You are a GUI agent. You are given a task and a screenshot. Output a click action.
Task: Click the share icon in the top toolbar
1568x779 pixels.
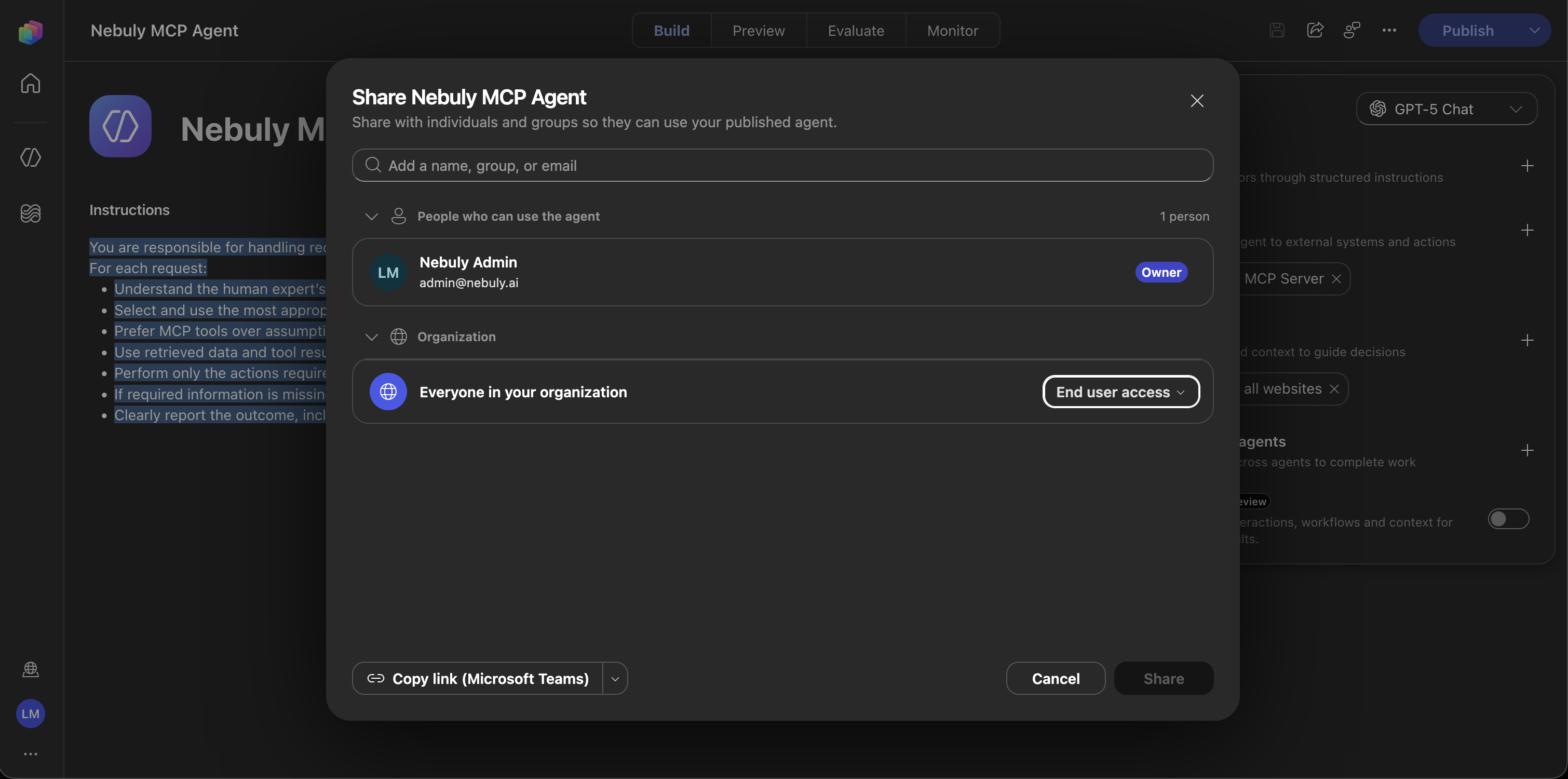pos(1315,30)
